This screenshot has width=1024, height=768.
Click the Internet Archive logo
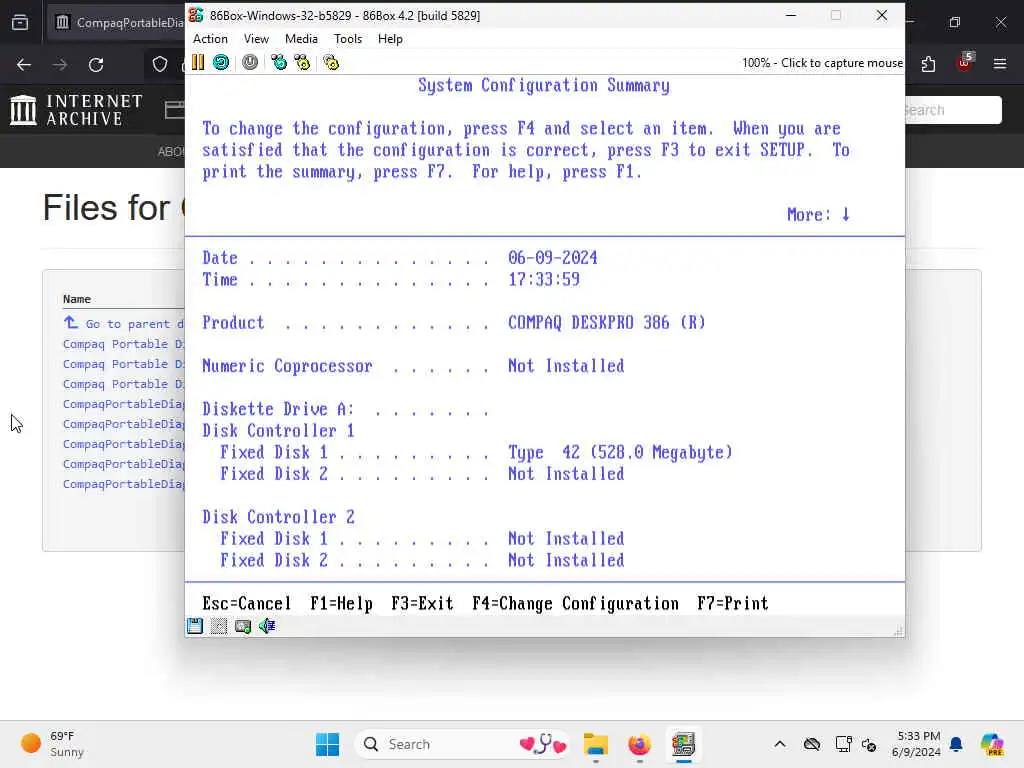click(77, 110)
